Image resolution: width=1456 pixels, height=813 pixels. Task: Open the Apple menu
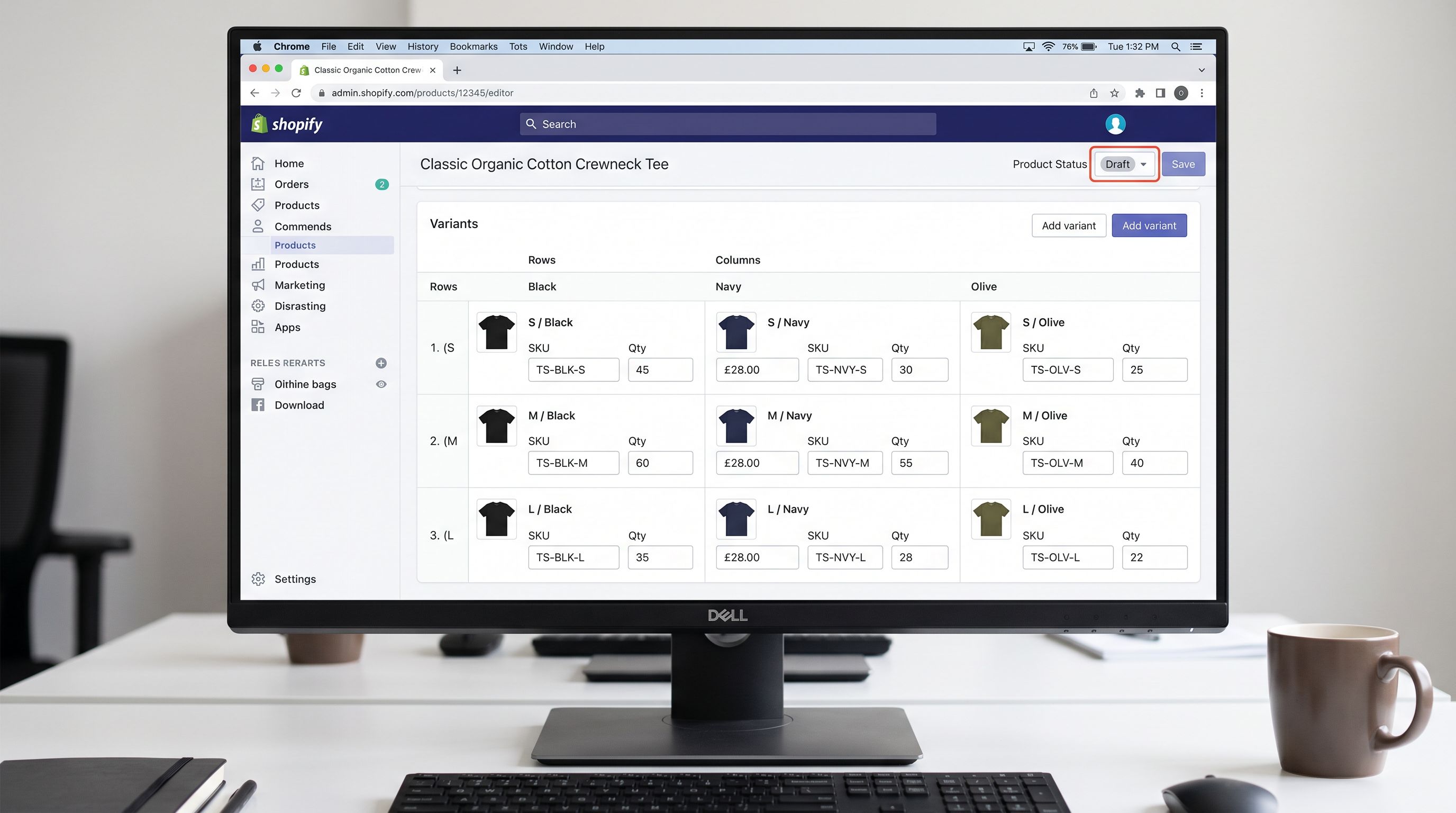[257, 47]
